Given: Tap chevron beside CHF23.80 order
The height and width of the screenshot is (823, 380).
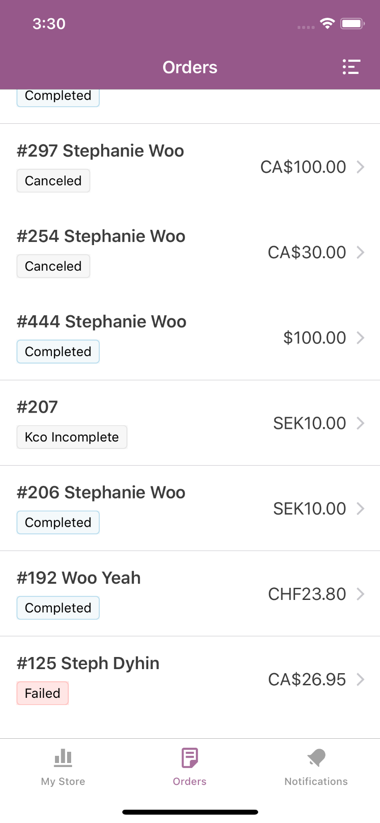Looking at the screenshot, I should click(360, 594).
